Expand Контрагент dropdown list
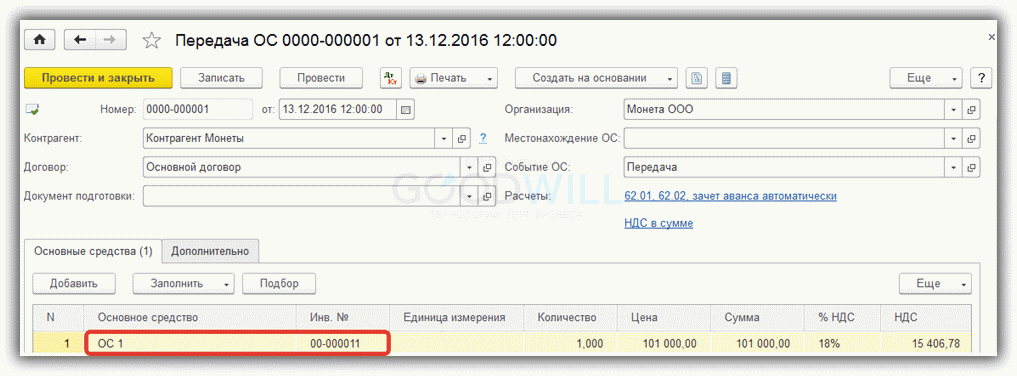 [x=444, y=138]
